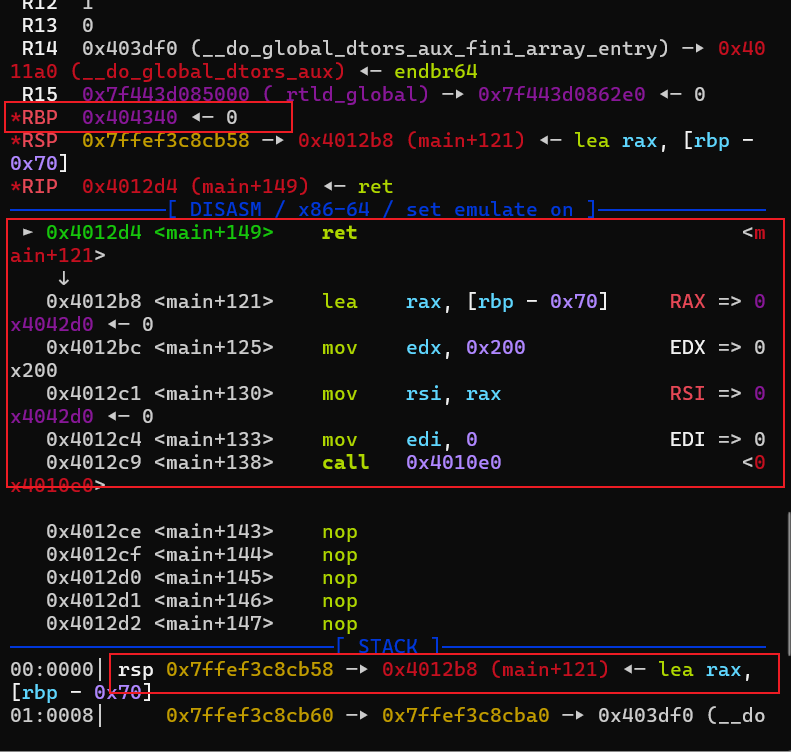The width and height of the screenshot is (791, 752).
Task: Click address 0x4012c1 <main+130>
Action: coord(159,393)
